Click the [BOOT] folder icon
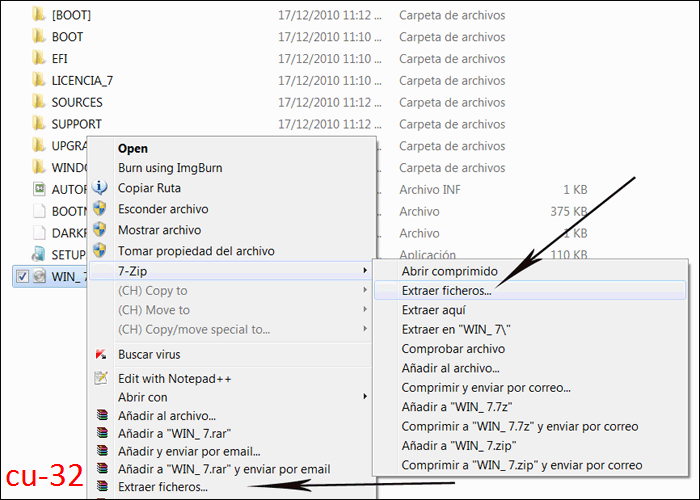Image resolution: width=700 pixels, height=500 pixels. click(39, 15)
